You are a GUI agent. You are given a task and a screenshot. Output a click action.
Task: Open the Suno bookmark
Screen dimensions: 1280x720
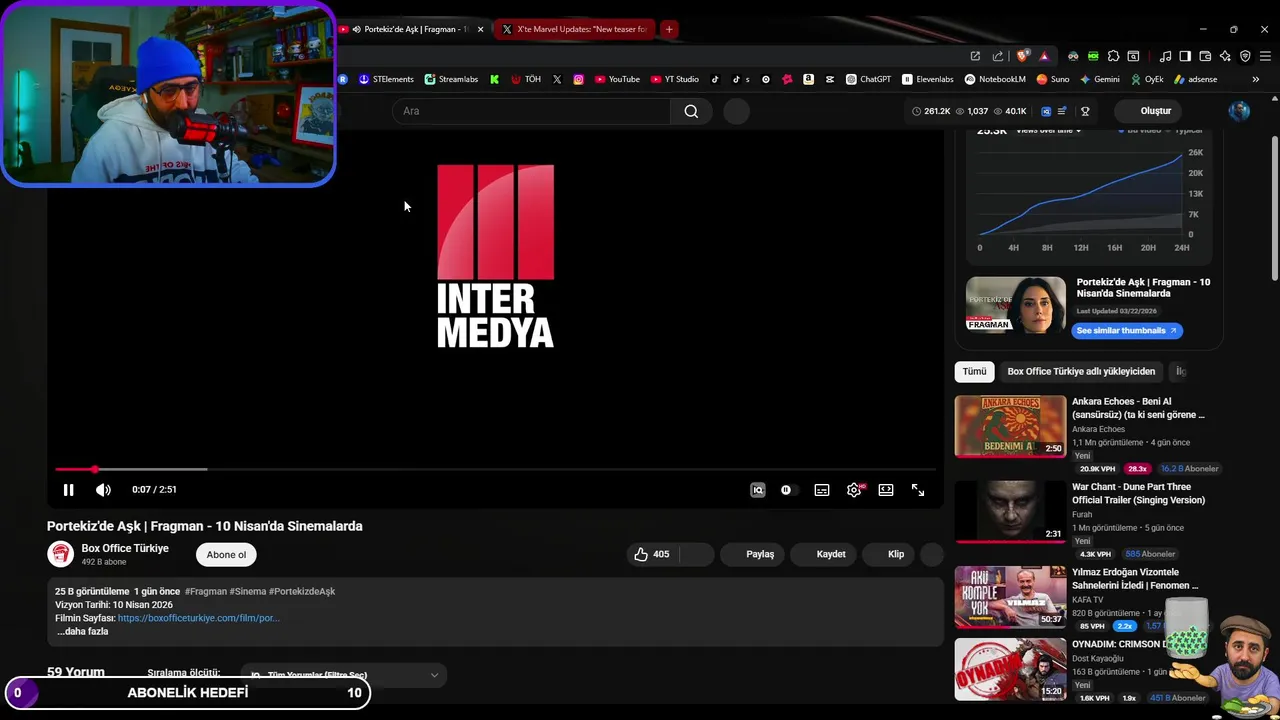point(1053,79)
